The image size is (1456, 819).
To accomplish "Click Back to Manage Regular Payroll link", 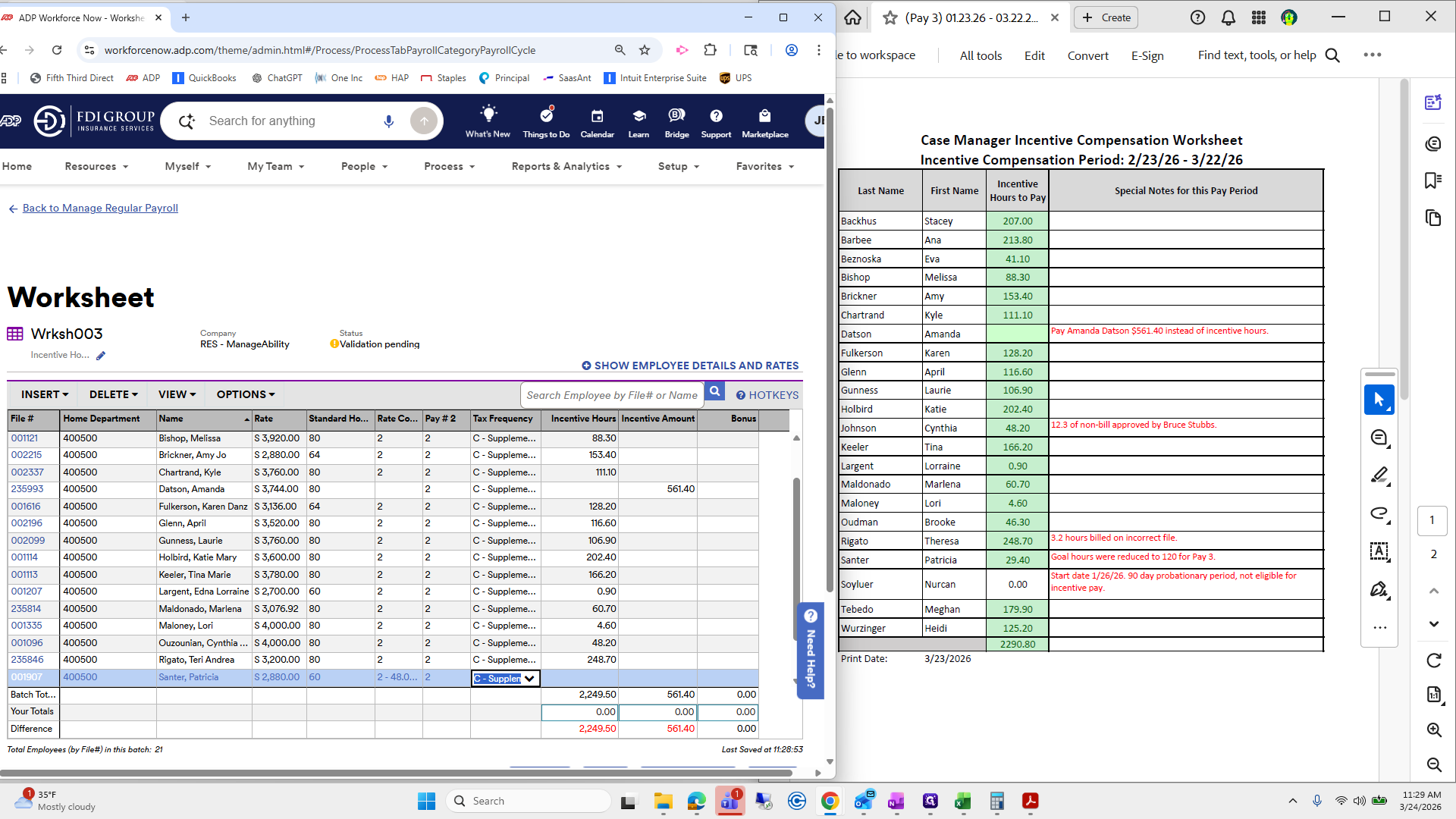I will 100,208.
